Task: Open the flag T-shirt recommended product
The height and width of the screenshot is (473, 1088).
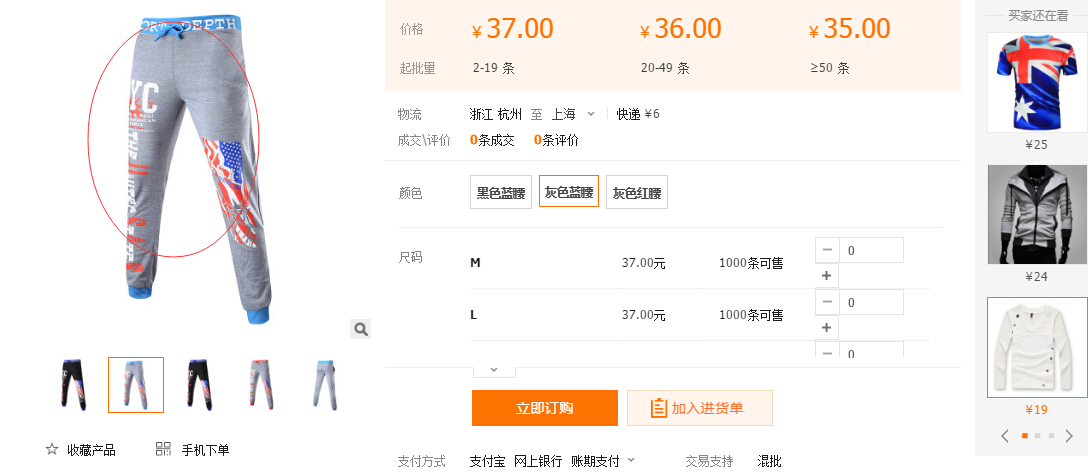Action: point(1036,83)
